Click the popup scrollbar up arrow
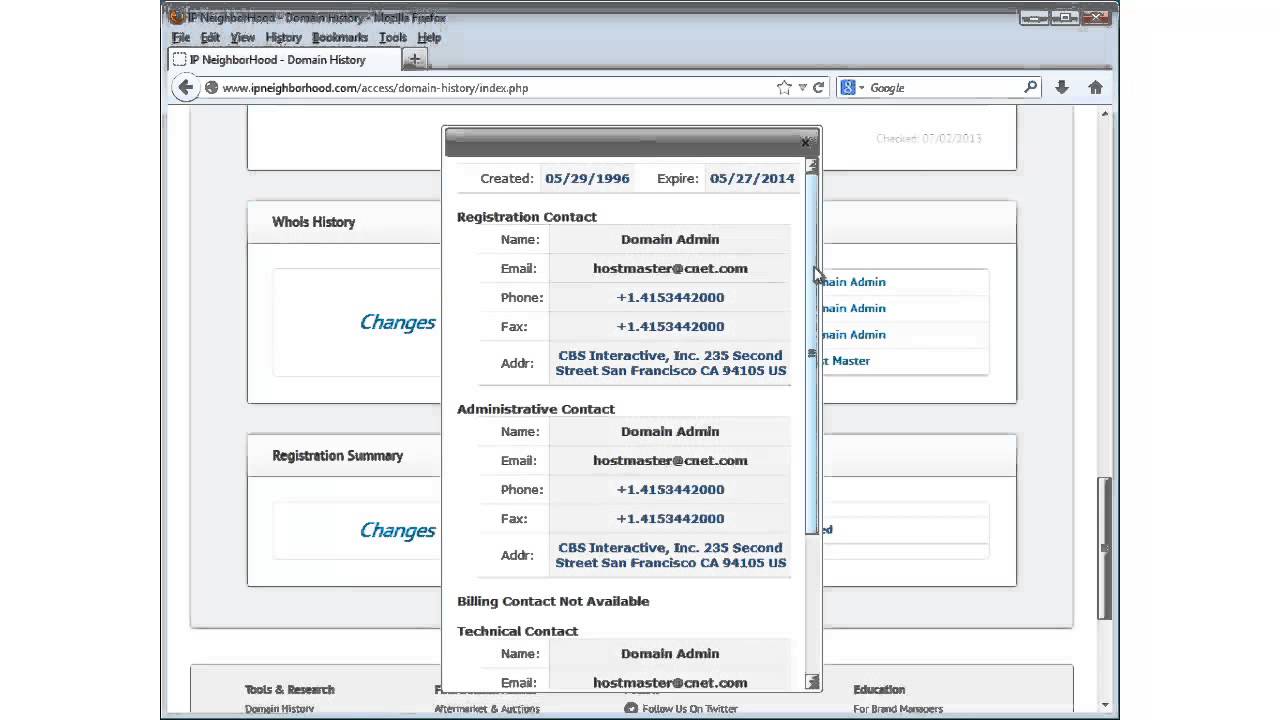Viewport: 1280px width, 720px height. [x=812, y=166]
